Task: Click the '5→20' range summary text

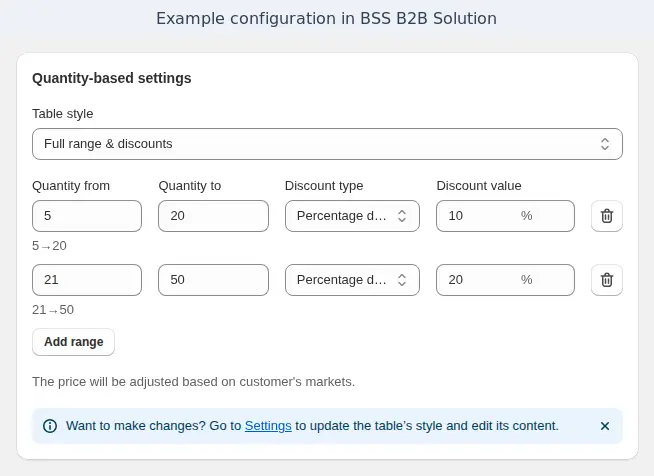Action: tap(49, 246)
